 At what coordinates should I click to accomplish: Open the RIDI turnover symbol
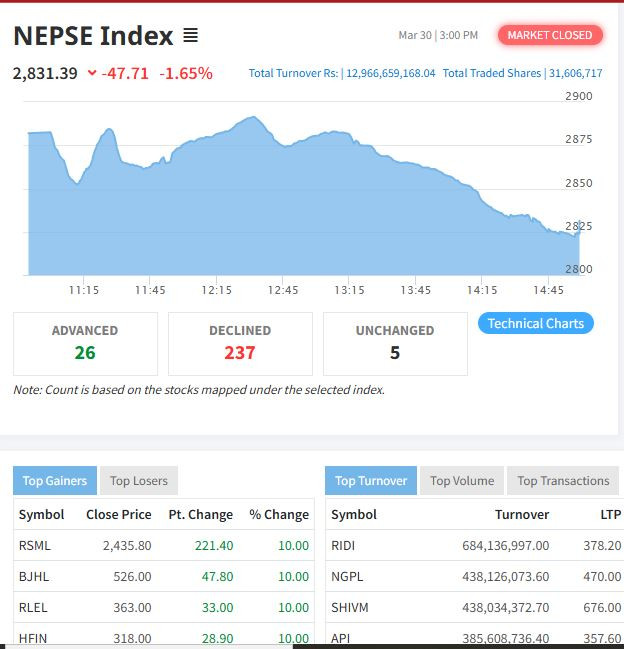343,545
